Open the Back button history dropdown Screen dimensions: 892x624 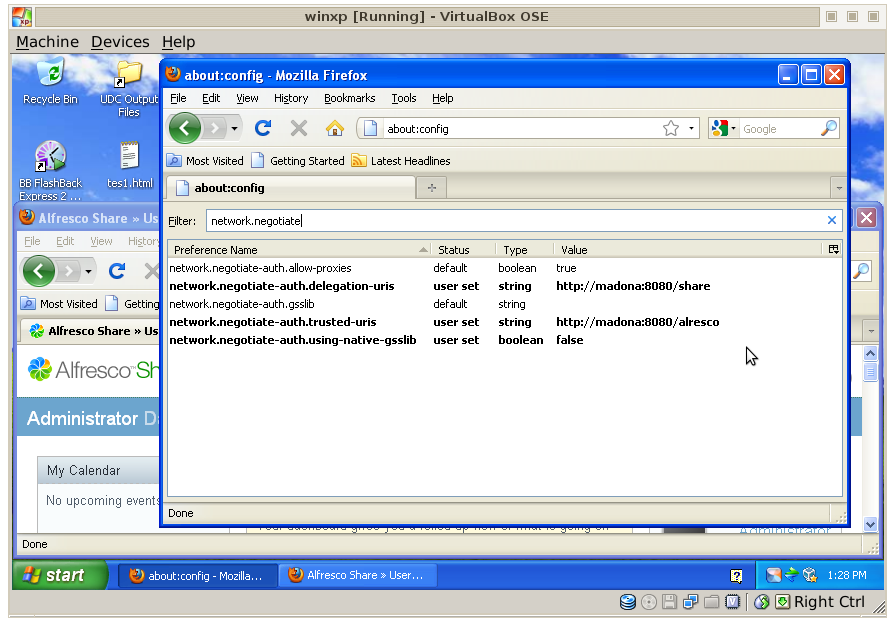[x=234, y=128]
